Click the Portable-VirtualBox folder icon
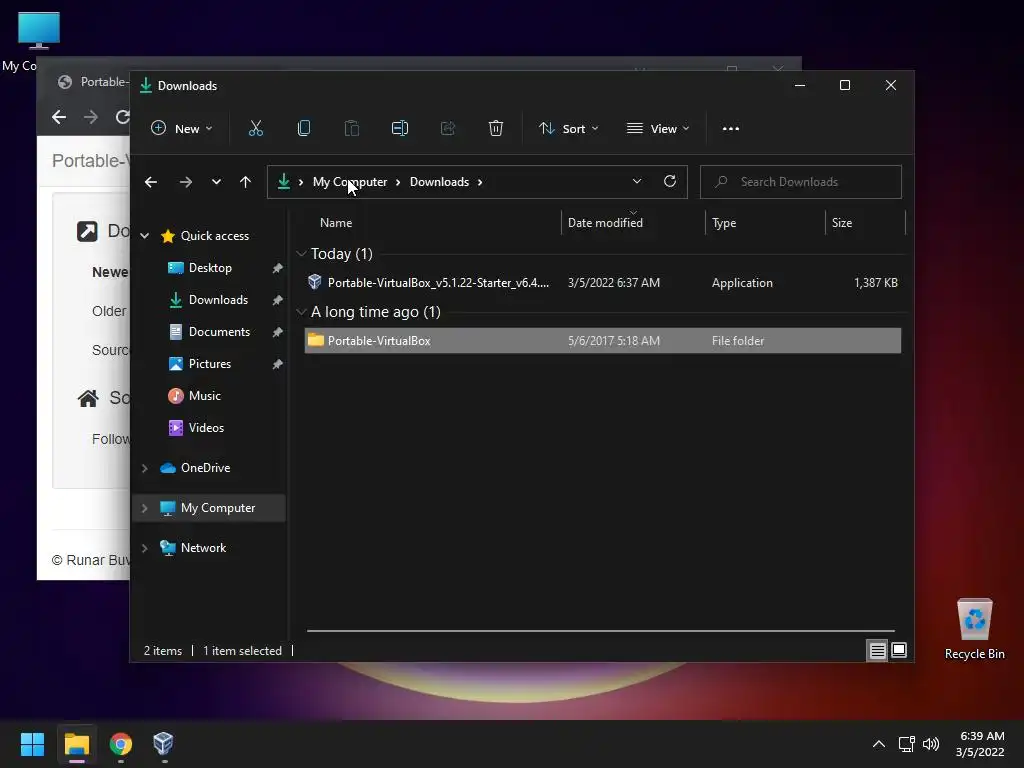 pos(315,340)
